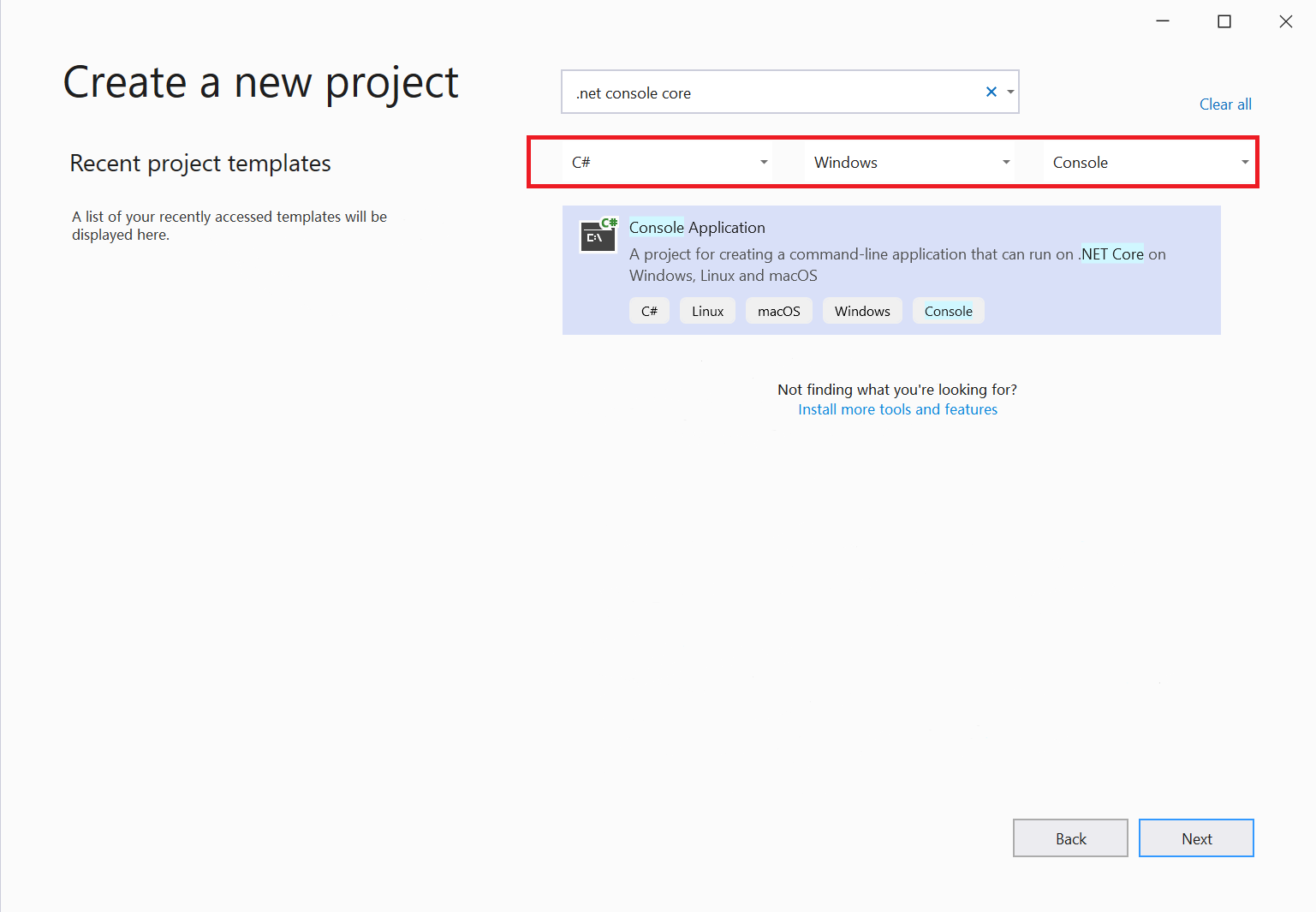Viewport: 1316px width, 912px height.
Task: Click the Create a new project heading
Action: [x=260, y=82]
